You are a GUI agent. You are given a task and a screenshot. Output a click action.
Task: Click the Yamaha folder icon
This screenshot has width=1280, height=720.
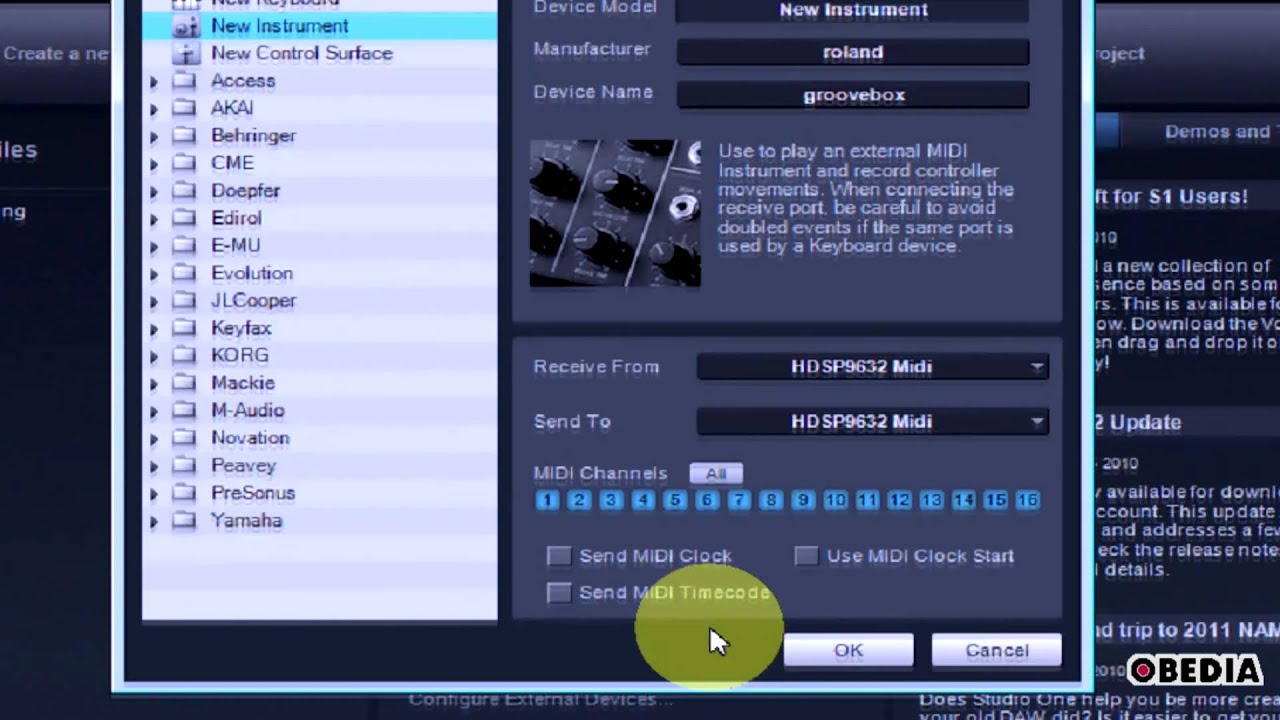[184, 520]
